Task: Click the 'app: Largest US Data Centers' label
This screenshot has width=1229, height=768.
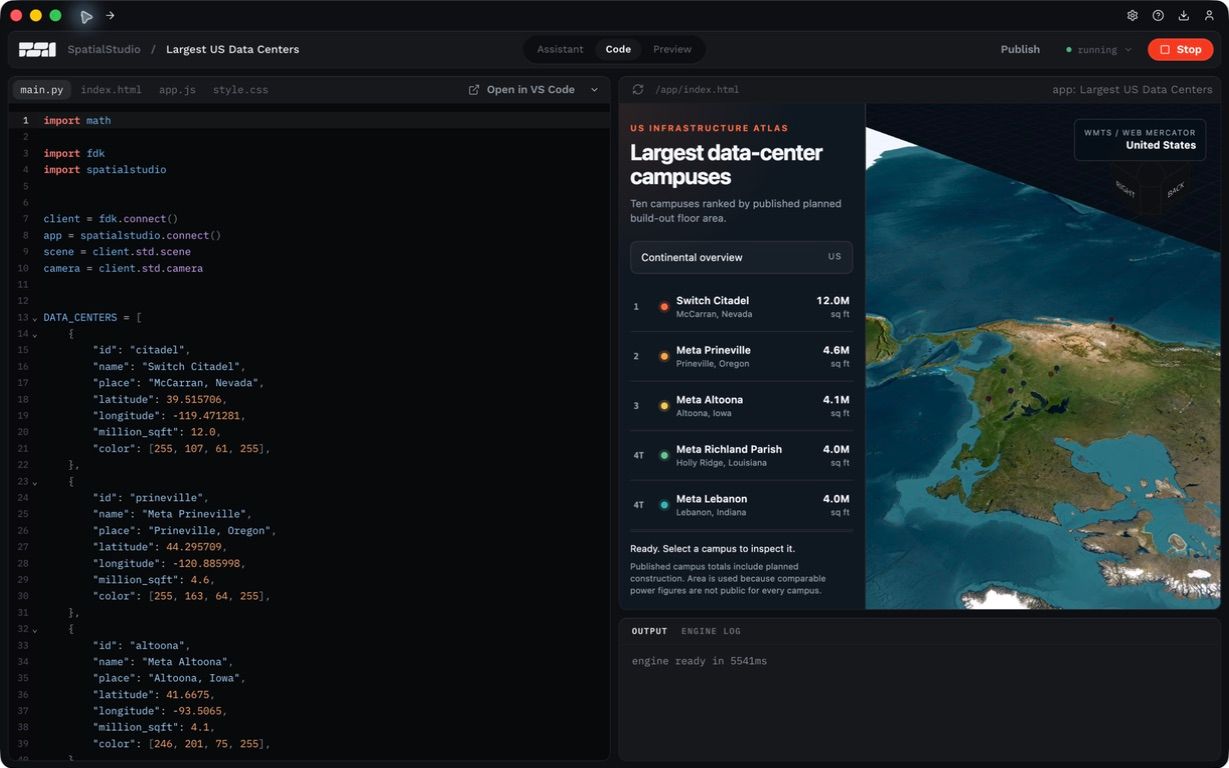Action: (1132, 90)
